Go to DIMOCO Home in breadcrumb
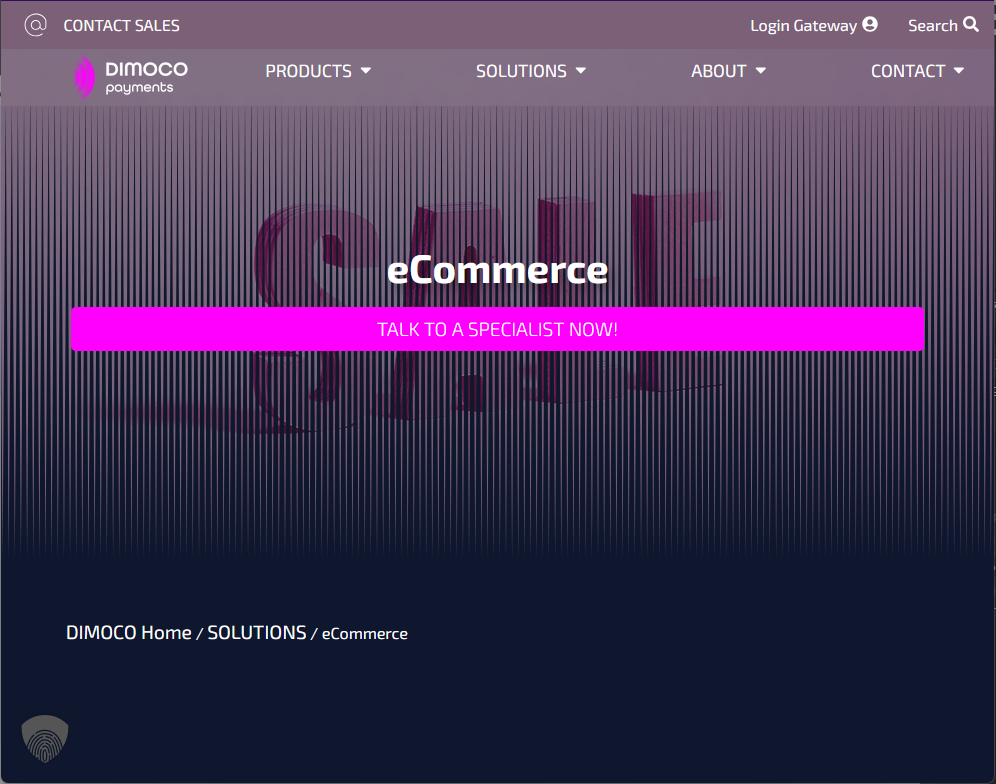 (128, 633)
